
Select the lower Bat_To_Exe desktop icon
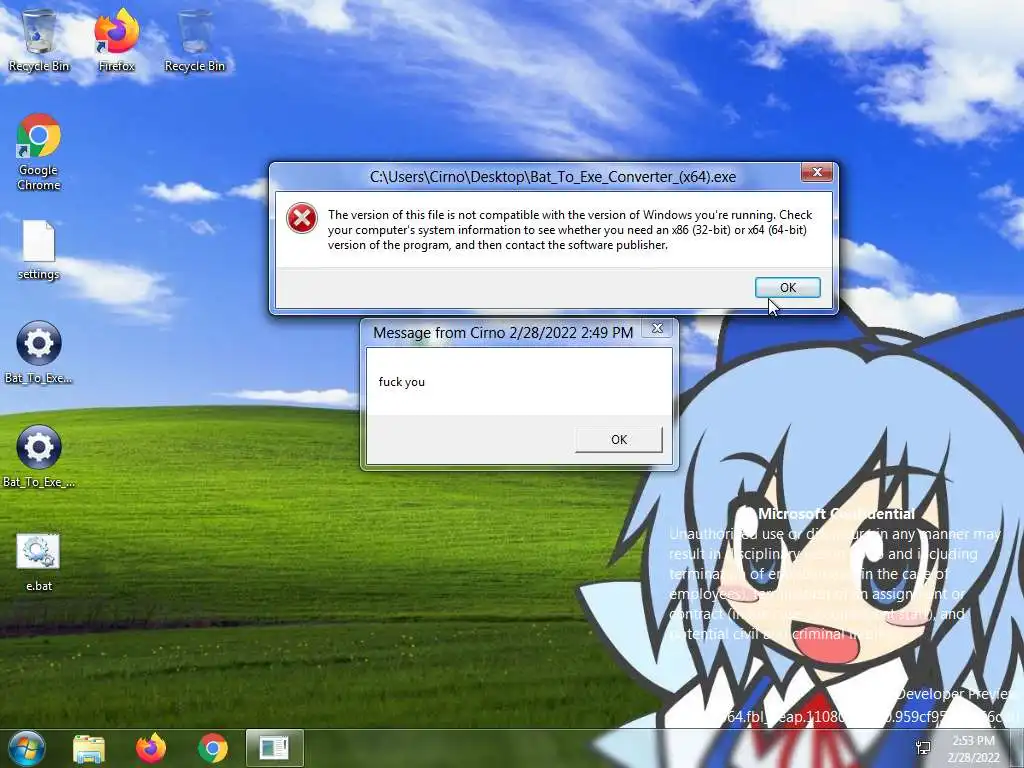[39, 456]
